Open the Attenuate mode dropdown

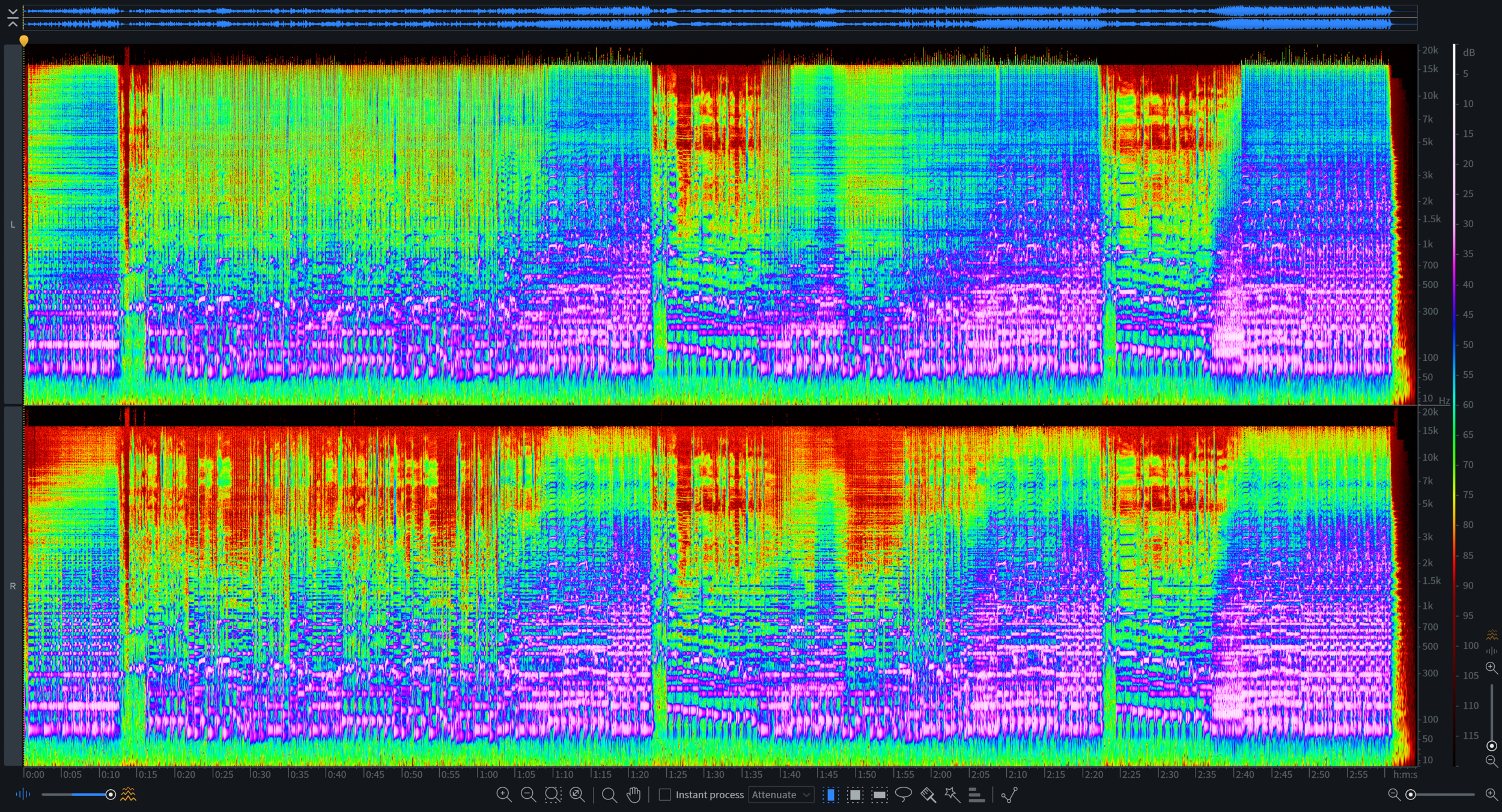[x=780, y=795]
